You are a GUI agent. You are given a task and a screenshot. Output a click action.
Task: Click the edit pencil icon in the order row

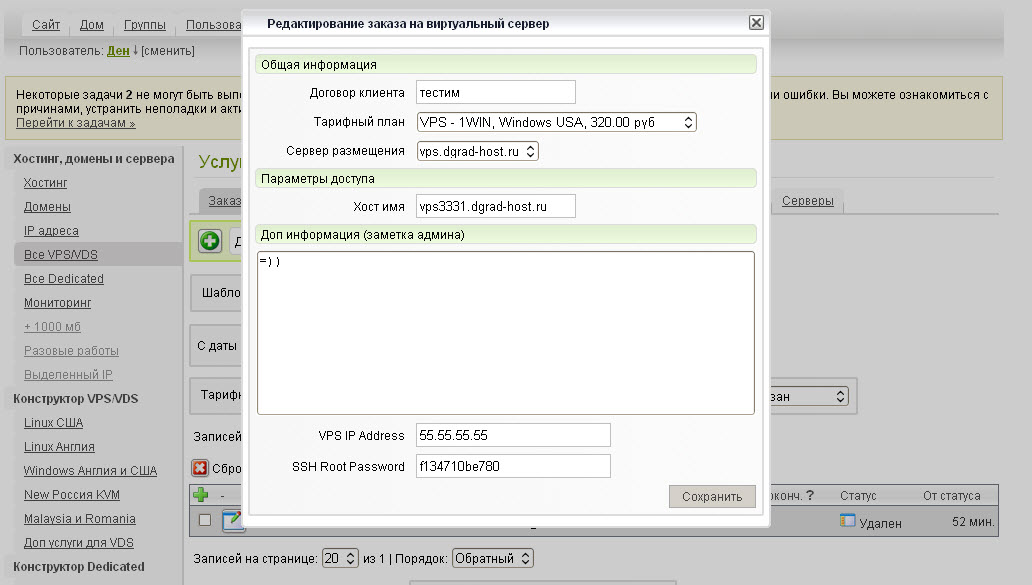[232, 520]
